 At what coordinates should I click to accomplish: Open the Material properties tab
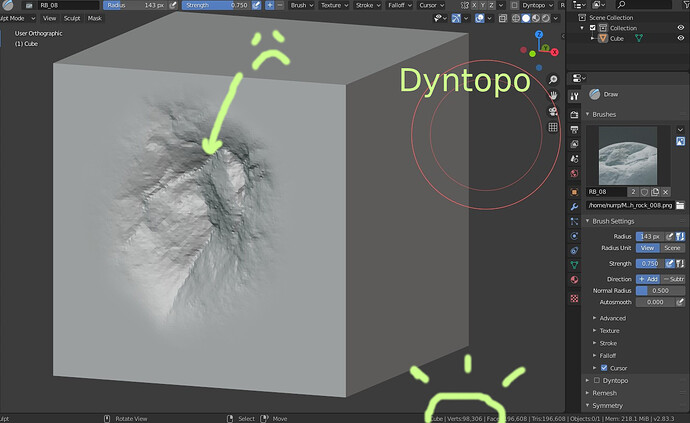574,280
